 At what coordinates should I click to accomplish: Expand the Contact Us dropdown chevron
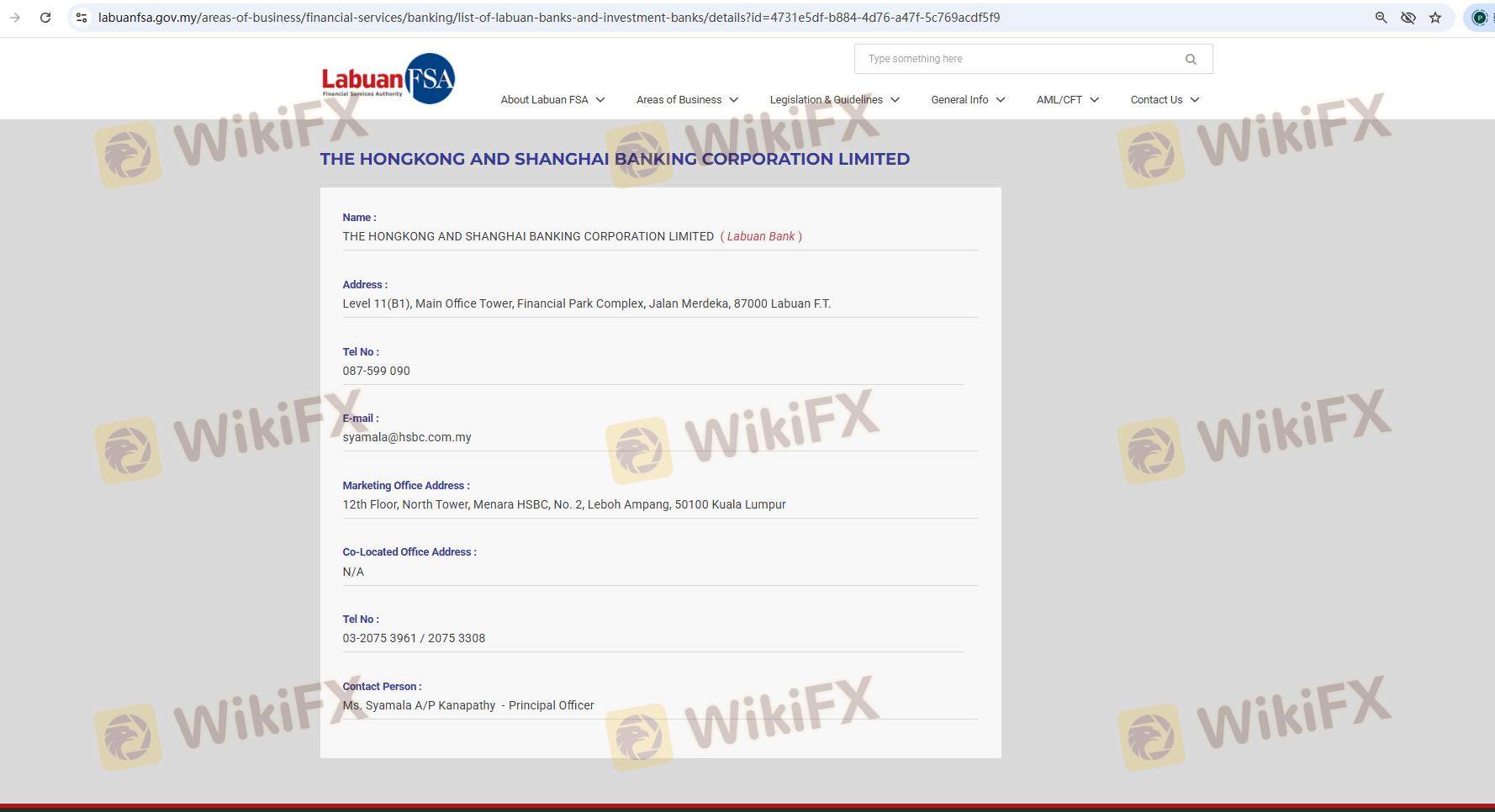click(x=1195, y=99)
